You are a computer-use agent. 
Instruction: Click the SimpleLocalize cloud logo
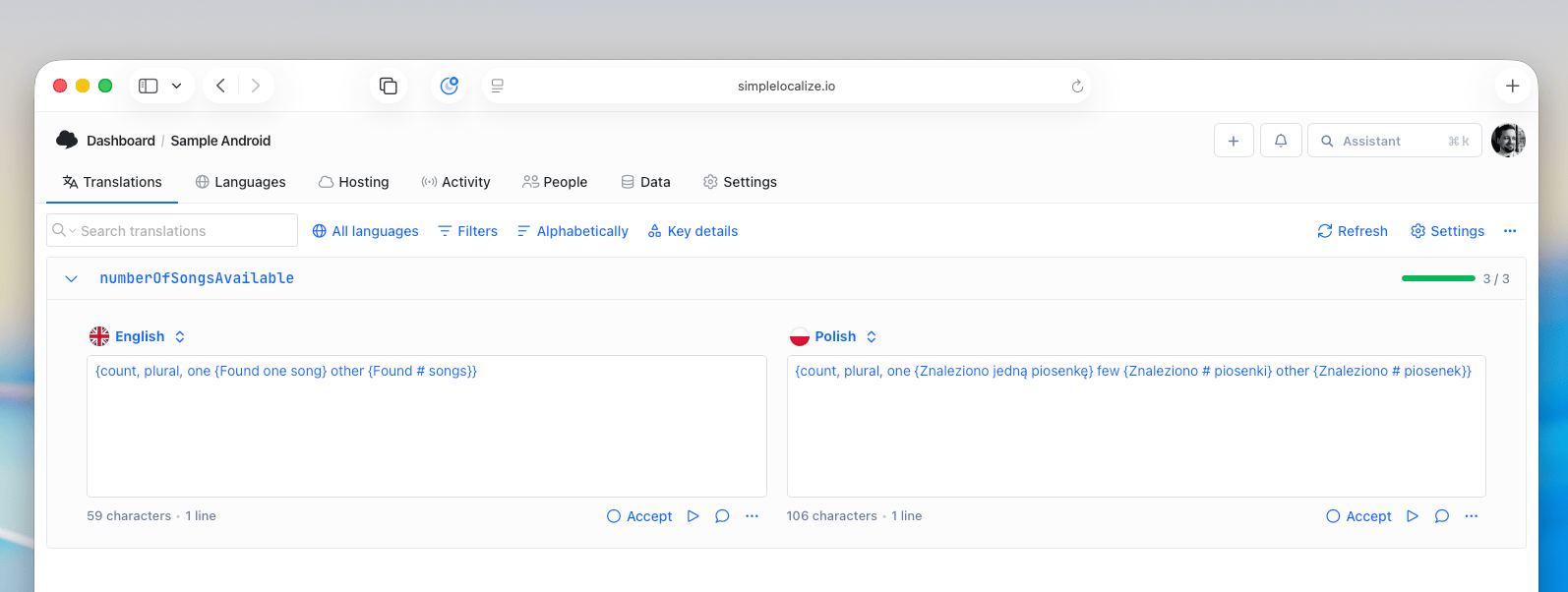pyautogui.click(x=67, y=140)
